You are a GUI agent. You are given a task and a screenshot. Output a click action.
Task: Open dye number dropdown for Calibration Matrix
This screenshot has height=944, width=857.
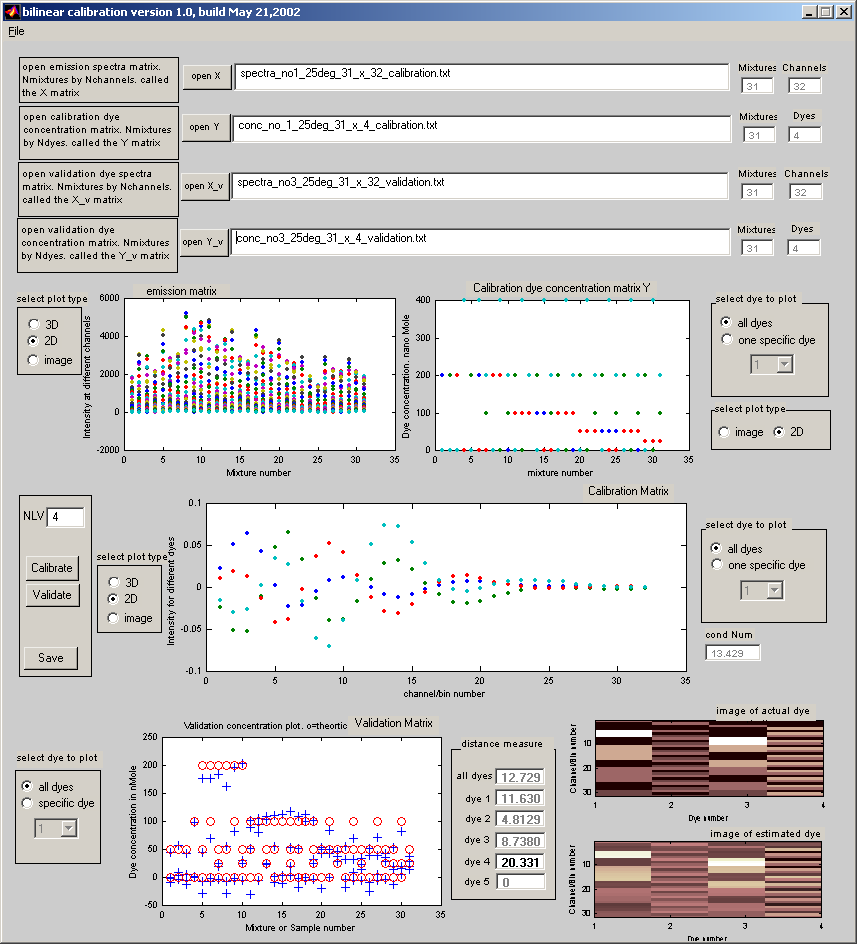[774, 591]
